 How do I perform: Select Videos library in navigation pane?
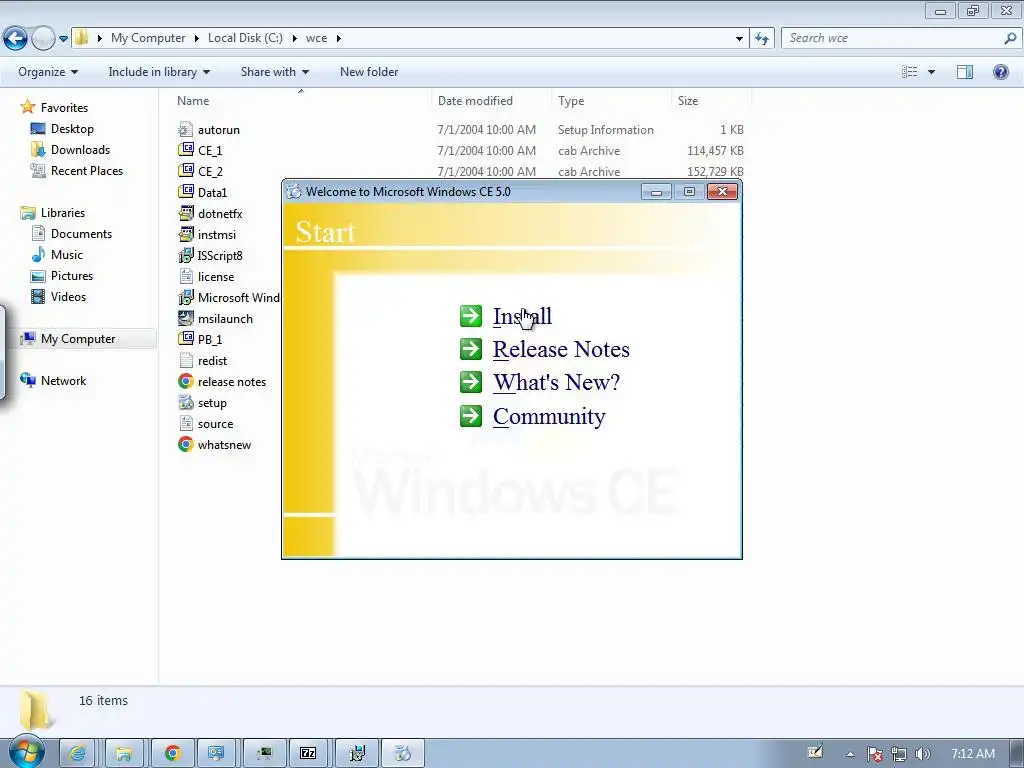point(58,296)
